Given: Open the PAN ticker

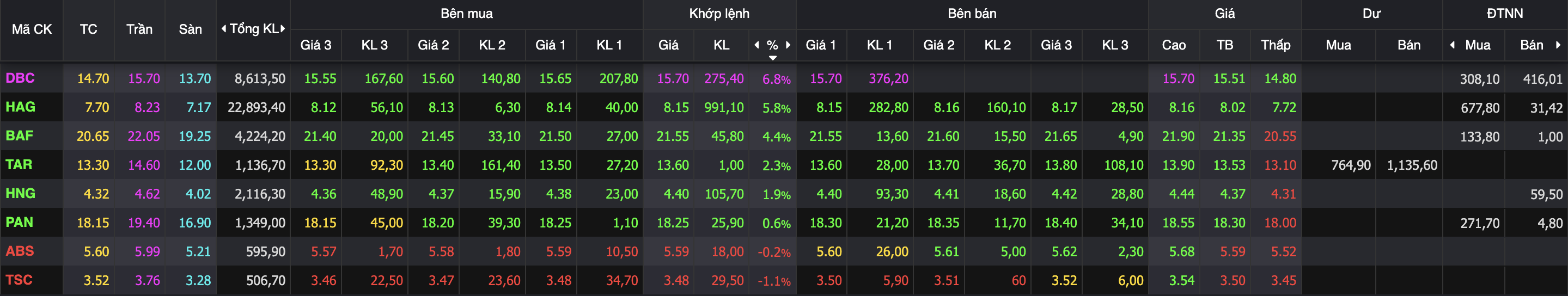Looking at the screenshot, I should click(x=20, y=223).
